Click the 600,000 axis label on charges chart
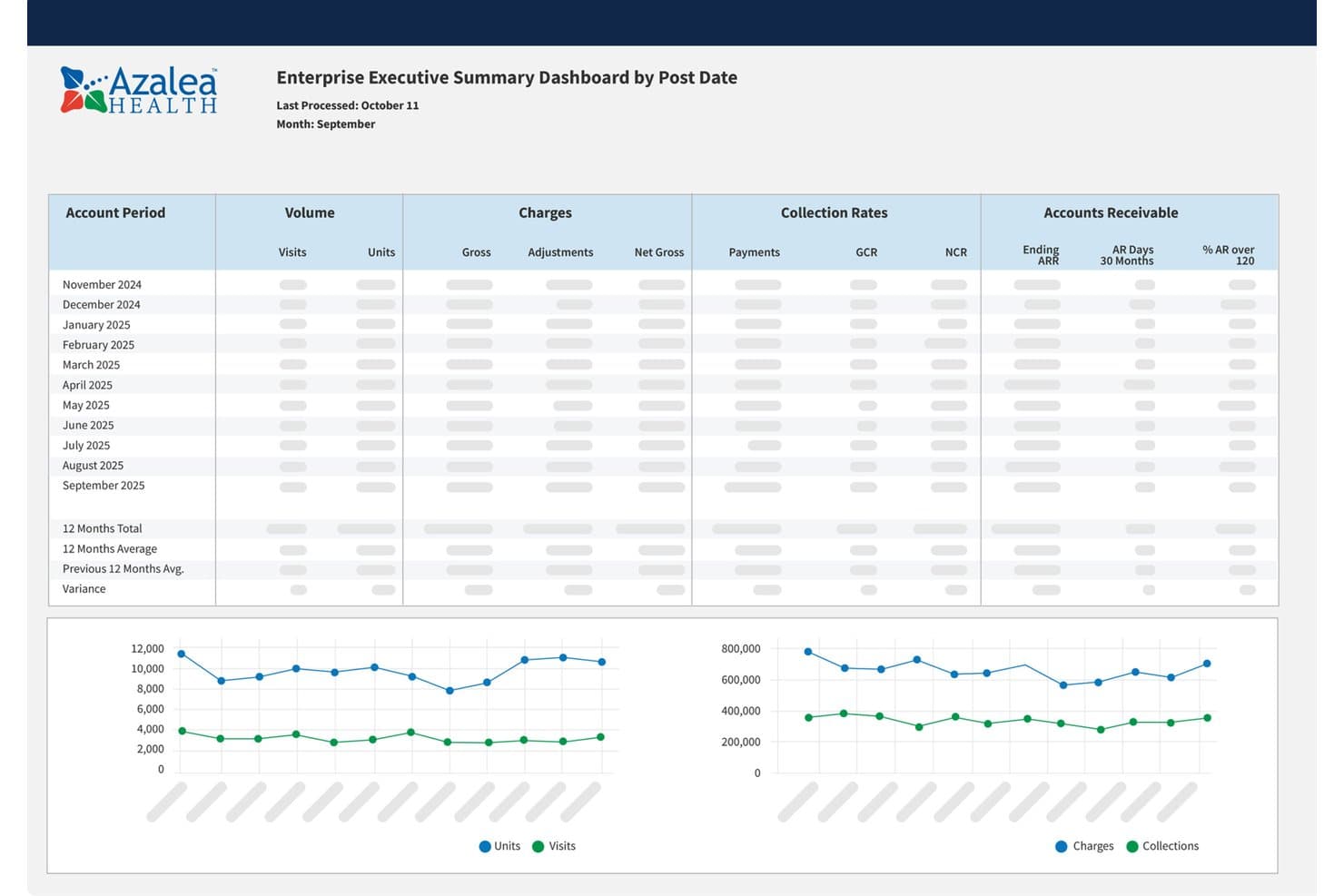The height and width of the screenshot is (896, 1344). coord(741,679)
